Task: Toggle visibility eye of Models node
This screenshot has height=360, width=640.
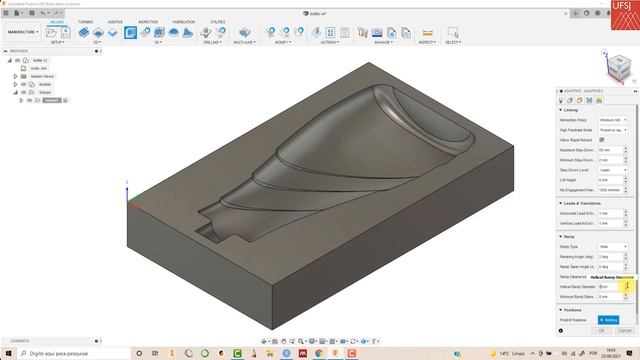Action: point(24,84)
